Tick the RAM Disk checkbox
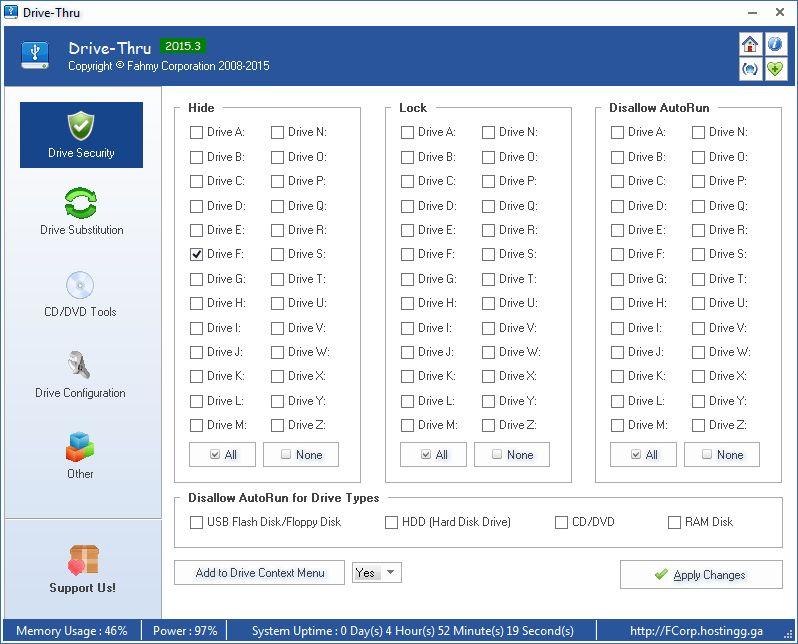798x644 pixels. pyautogui.click(x=674, y=522)
